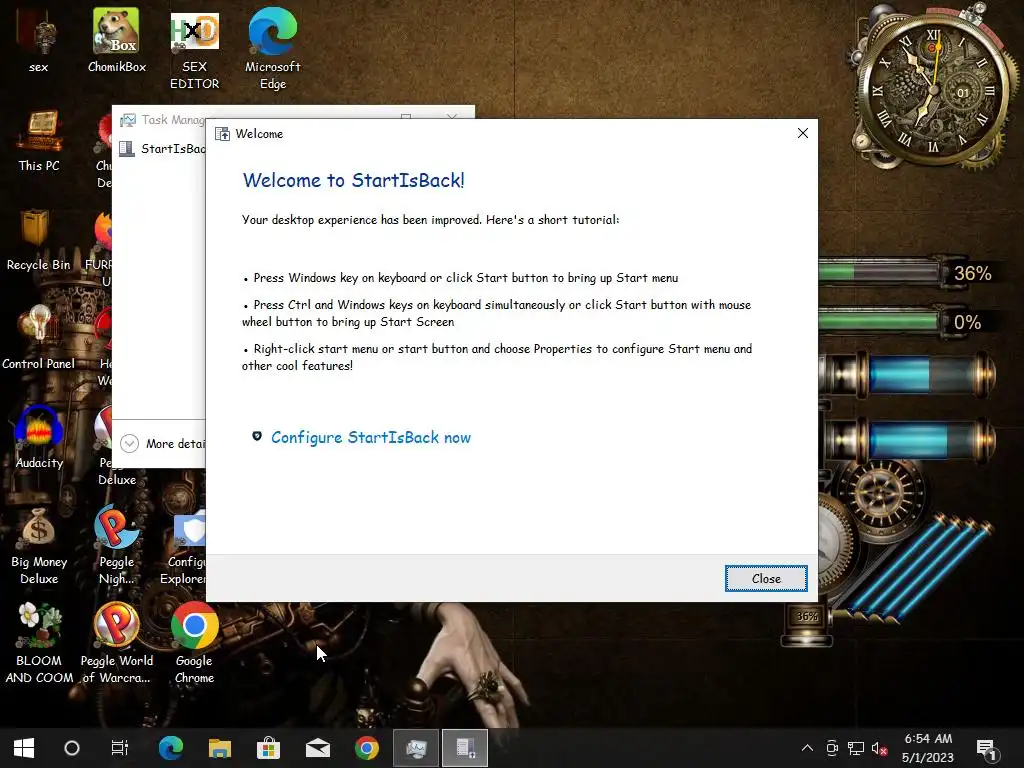Open Microsoft Store taskbar icon
This screenshot has height=768, width=1024.
click(268, 748)
